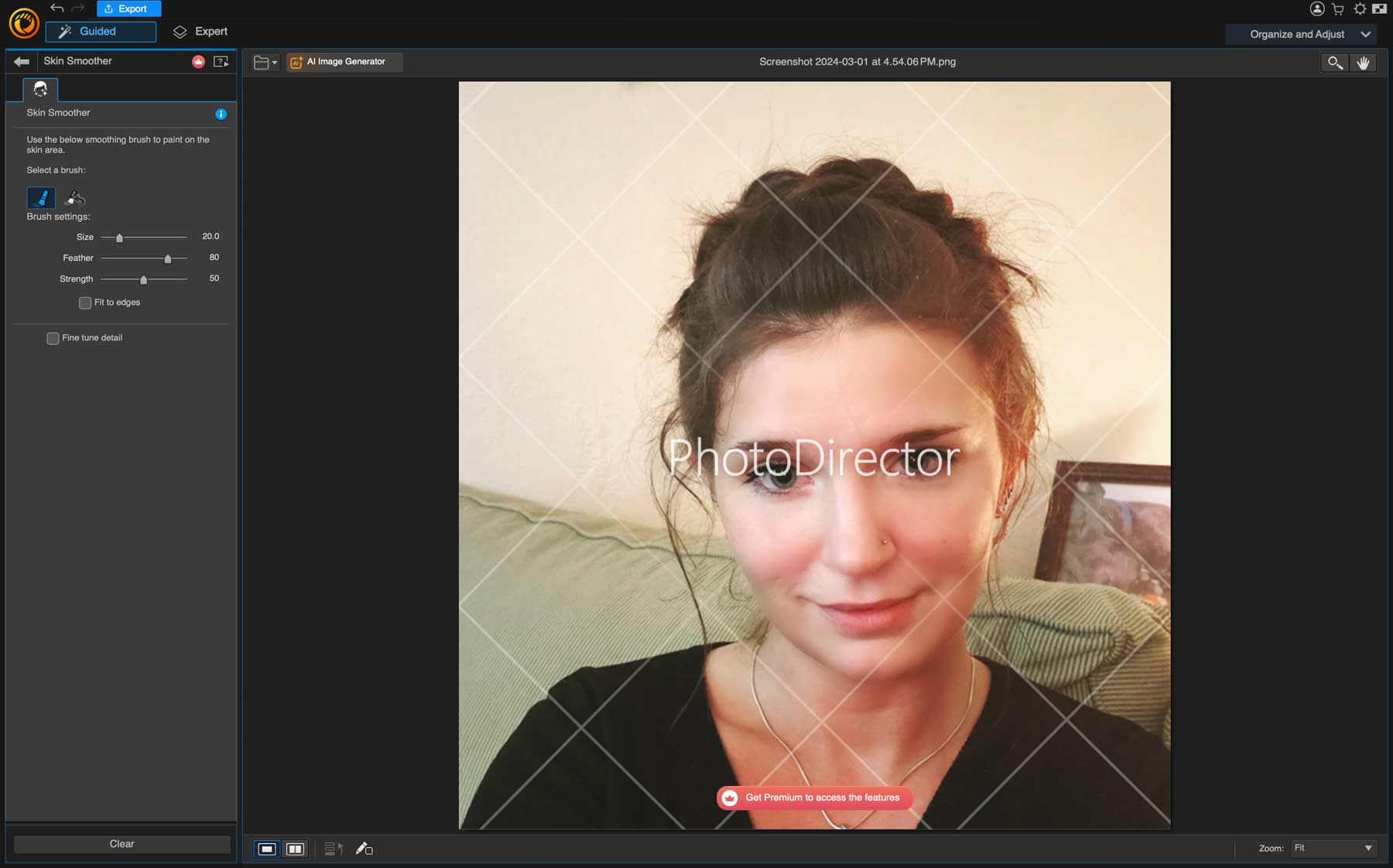Open the Organize and Adjust dropdown
Screen dimensions: 1393x868
1301,34
